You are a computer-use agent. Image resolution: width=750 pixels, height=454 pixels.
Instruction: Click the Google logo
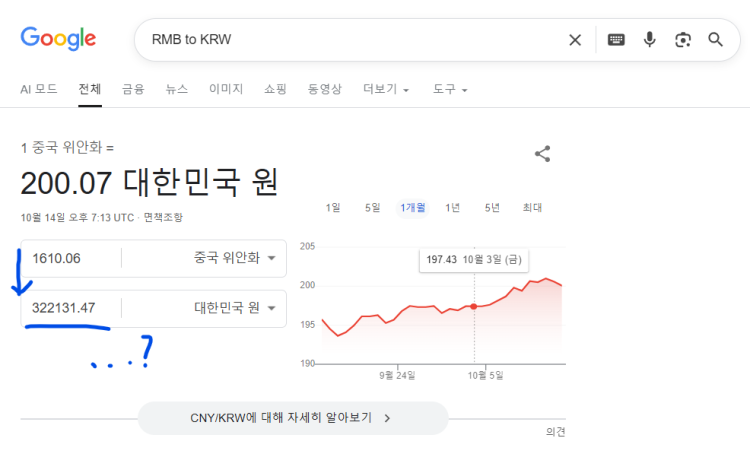(58, 39)
